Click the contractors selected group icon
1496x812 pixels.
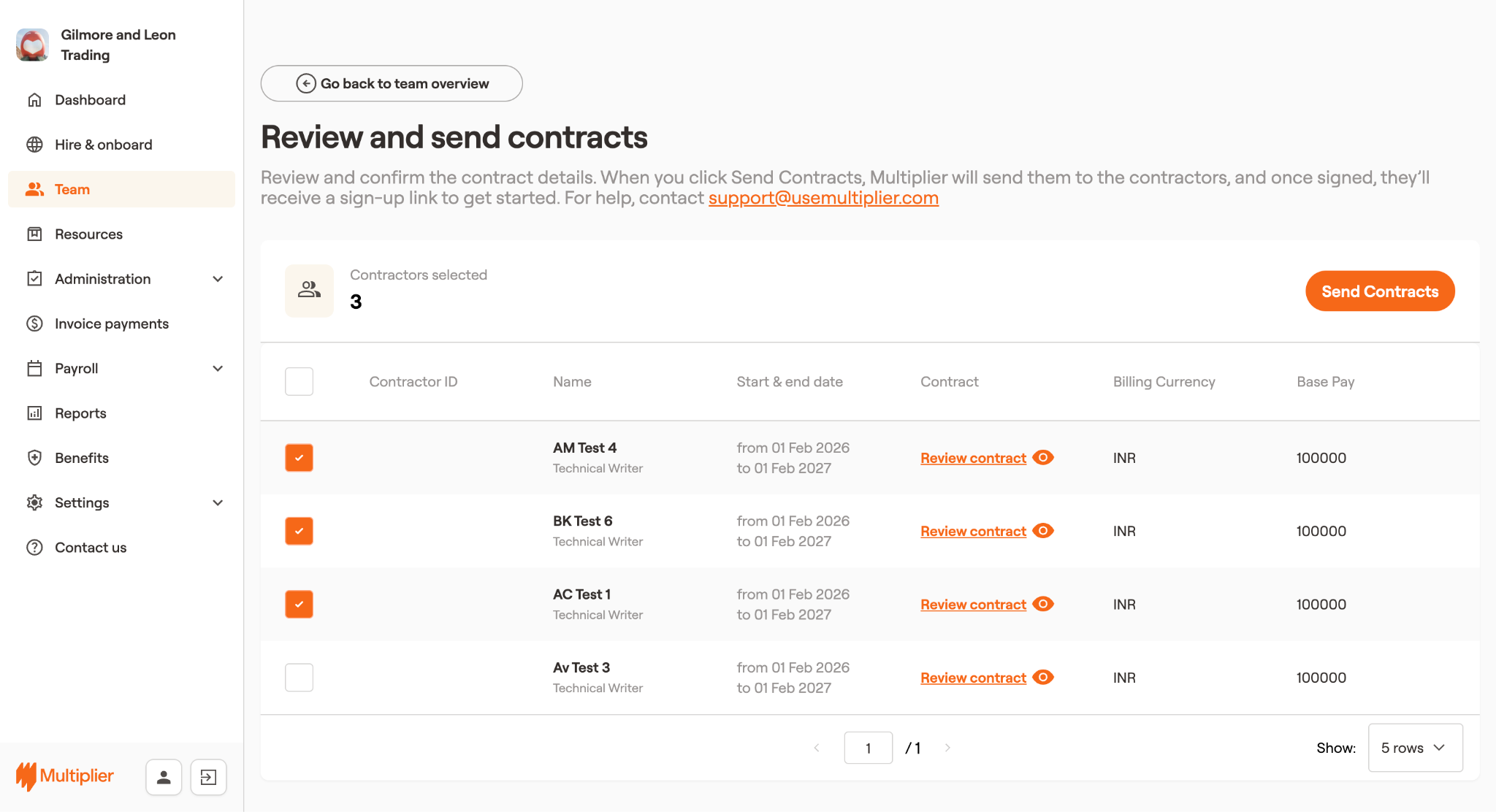pyautogui.click(x=309, y=290)
